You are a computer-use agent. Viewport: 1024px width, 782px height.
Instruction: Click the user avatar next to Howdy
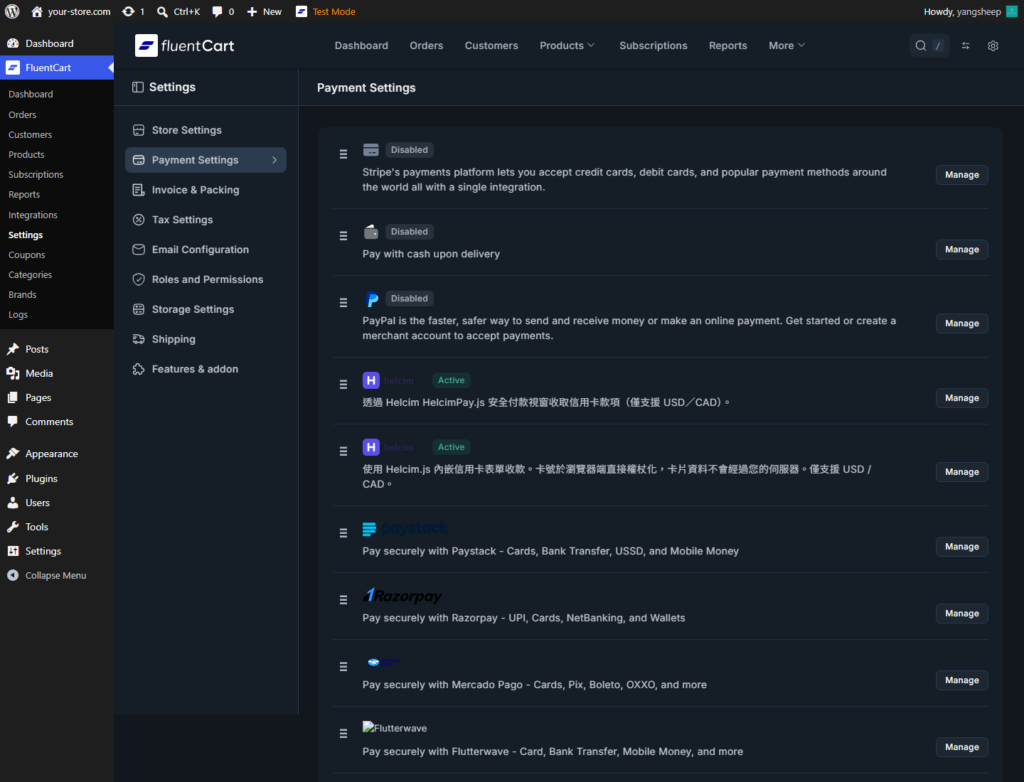(1012, 12)
